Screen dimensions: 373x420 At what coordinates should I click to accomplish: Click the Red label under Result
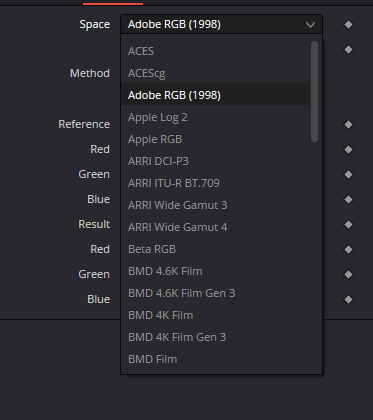(100, 249)
